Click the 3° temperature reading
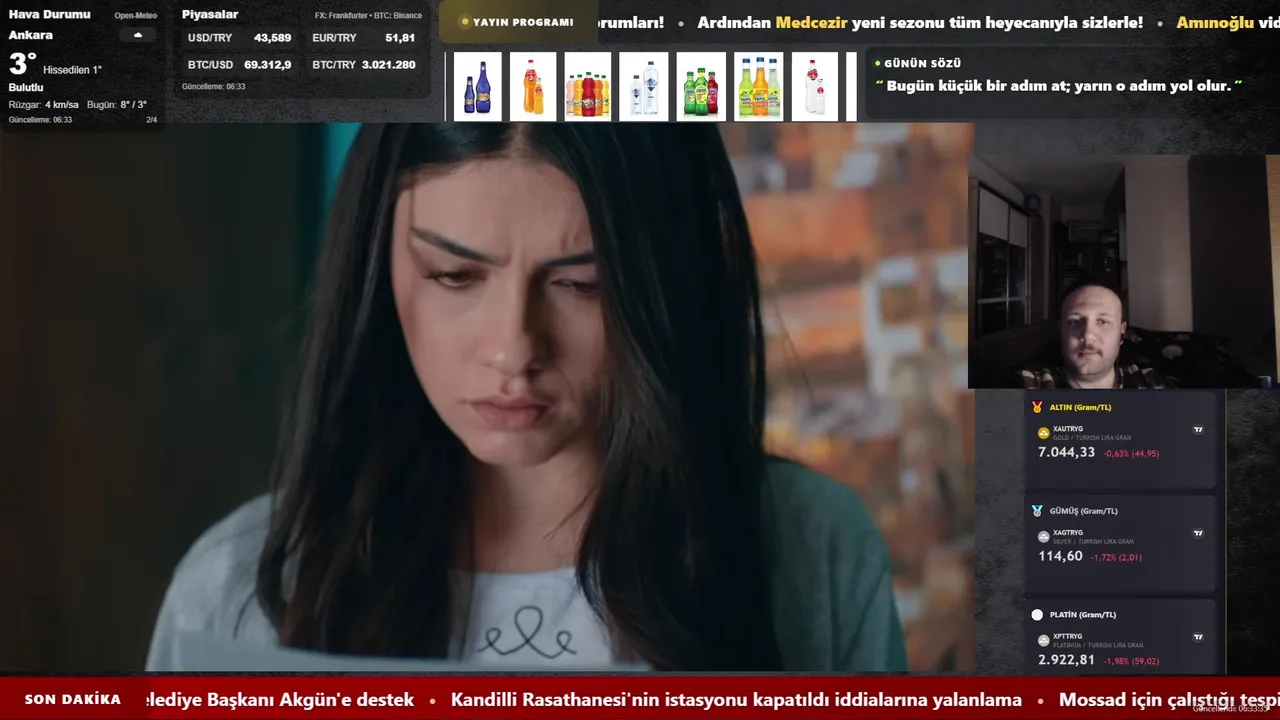The width and height of the screenshot is (1280, 720). tap(22, 64)
